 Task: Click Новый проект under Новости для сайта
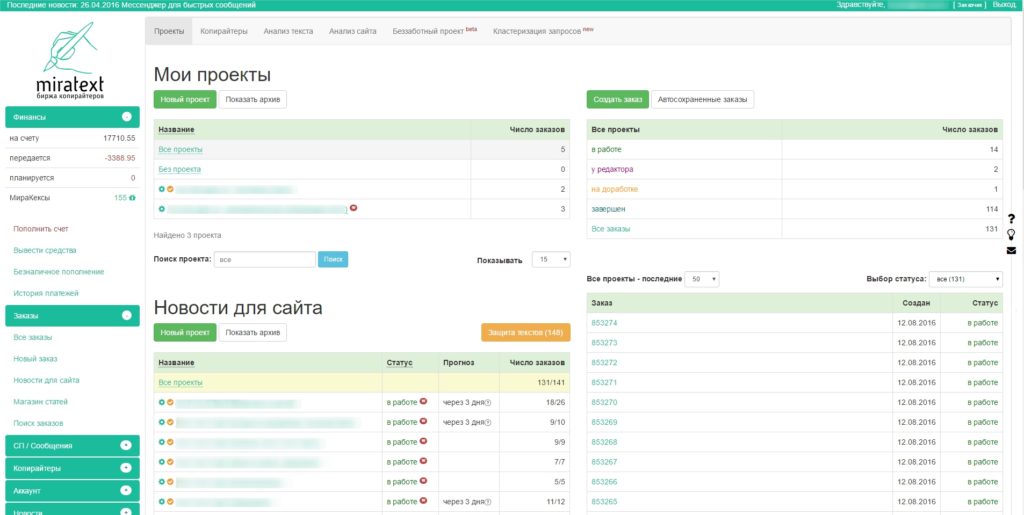[185, 332]
